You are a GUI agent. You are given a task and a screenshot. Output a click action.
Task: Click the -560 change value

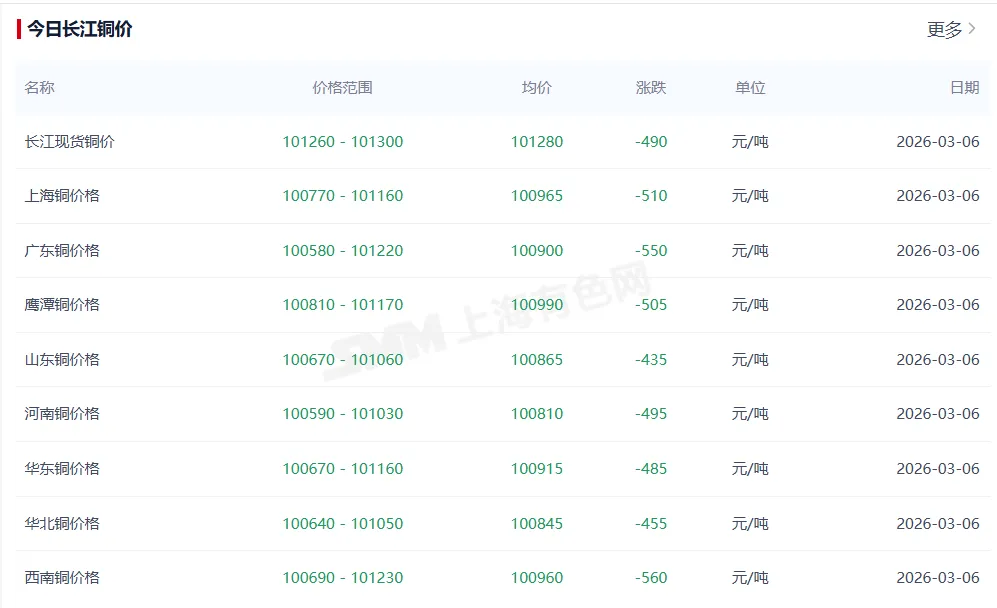pos(651,577)
